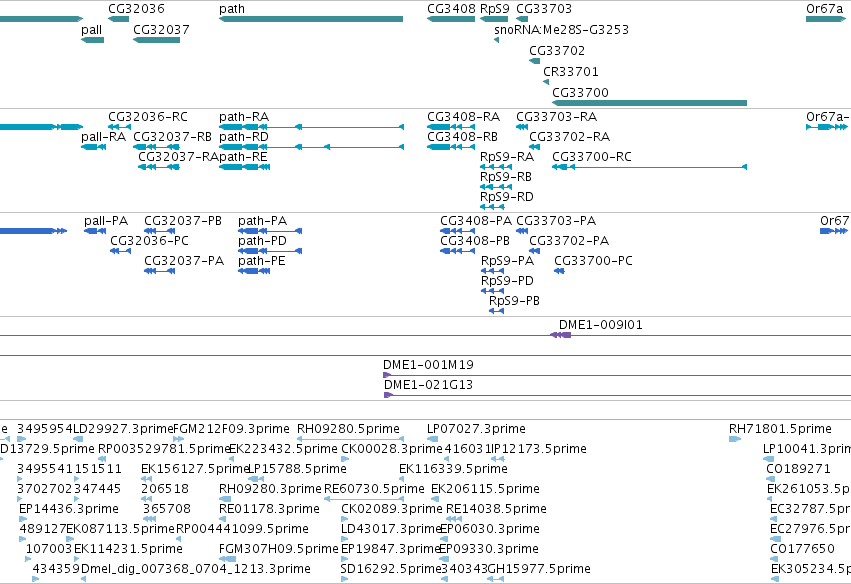Select the RpS9-RB transcript label
851x584 pixels.
click(506, 177)
